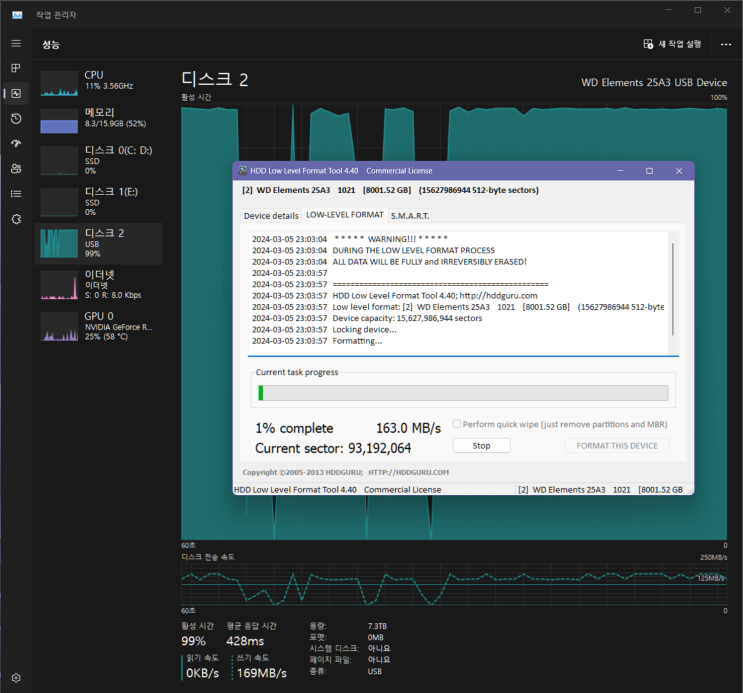This screenshot has width=743, height=693.
Task: Click the HDD Low Level Format Tool title icon
Action: pos(243,171)
